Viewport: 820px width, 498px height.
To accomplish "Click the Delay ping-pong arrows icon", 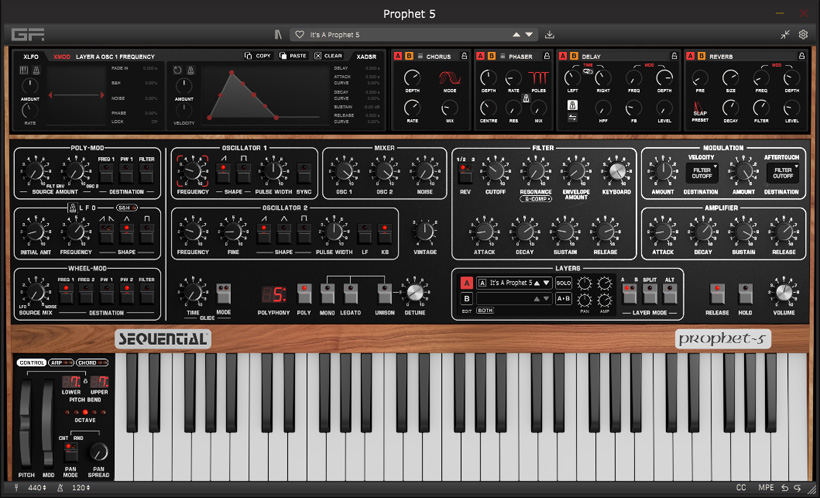I will 573,118.
